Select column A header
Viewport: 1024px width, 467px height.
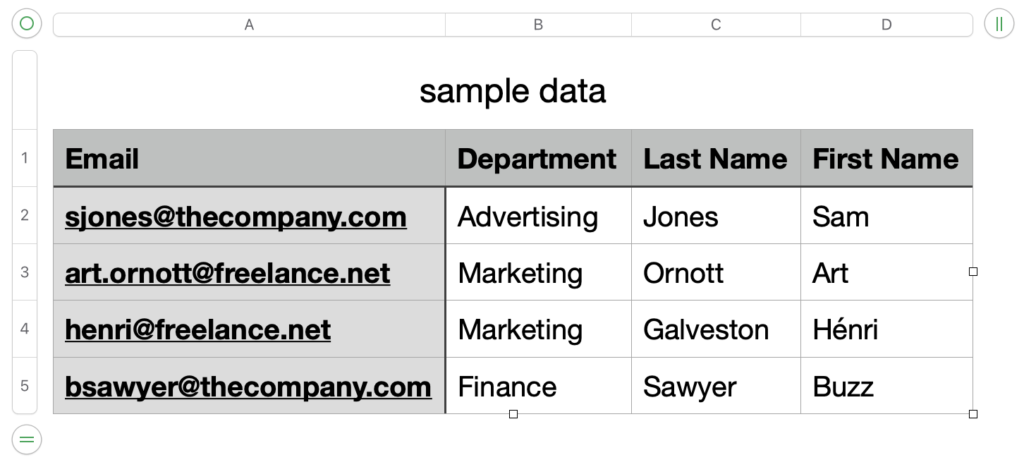[249, 25]
